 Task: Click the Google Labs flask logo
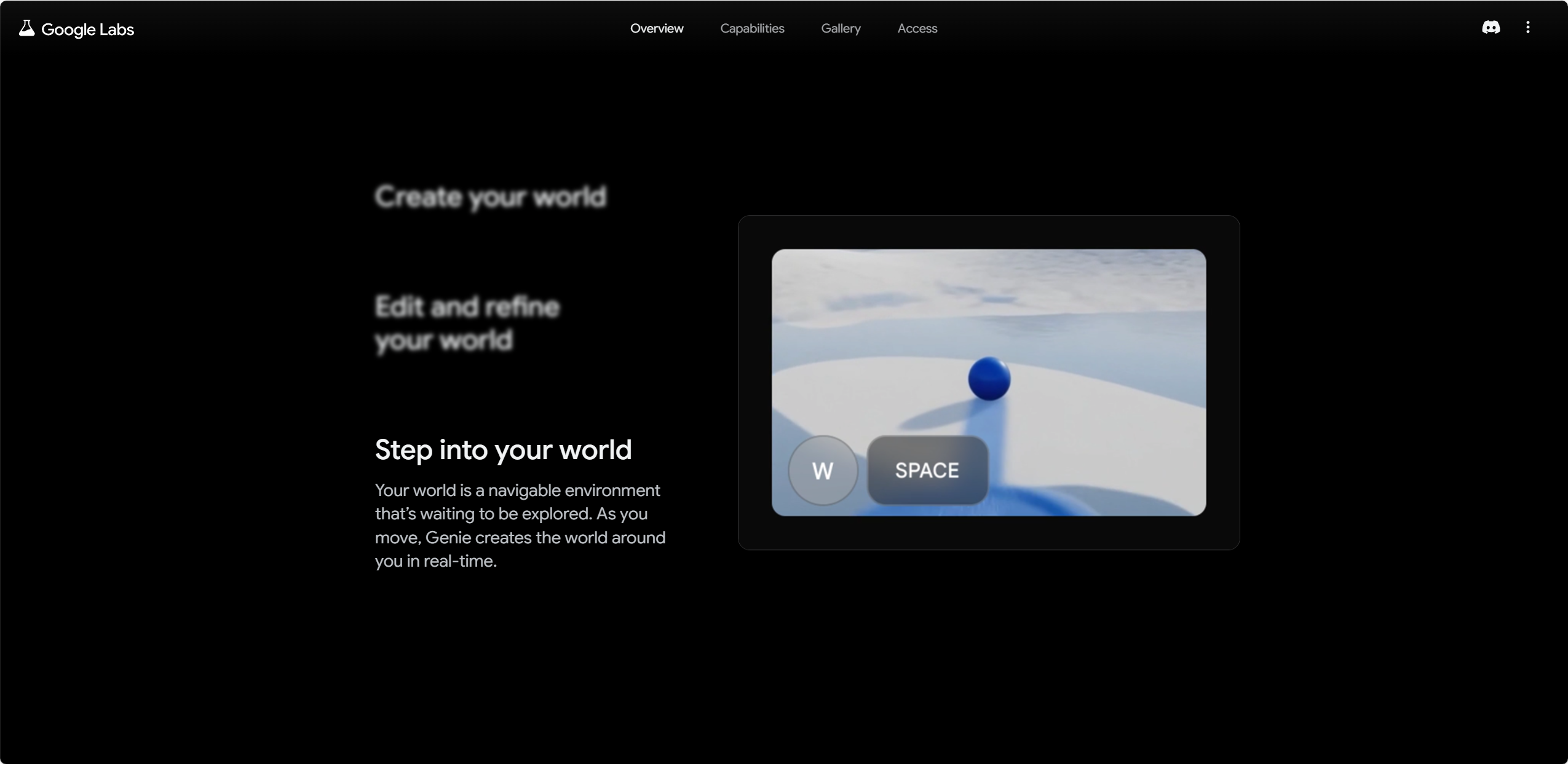pyautogui.click(x=26, y=28)
